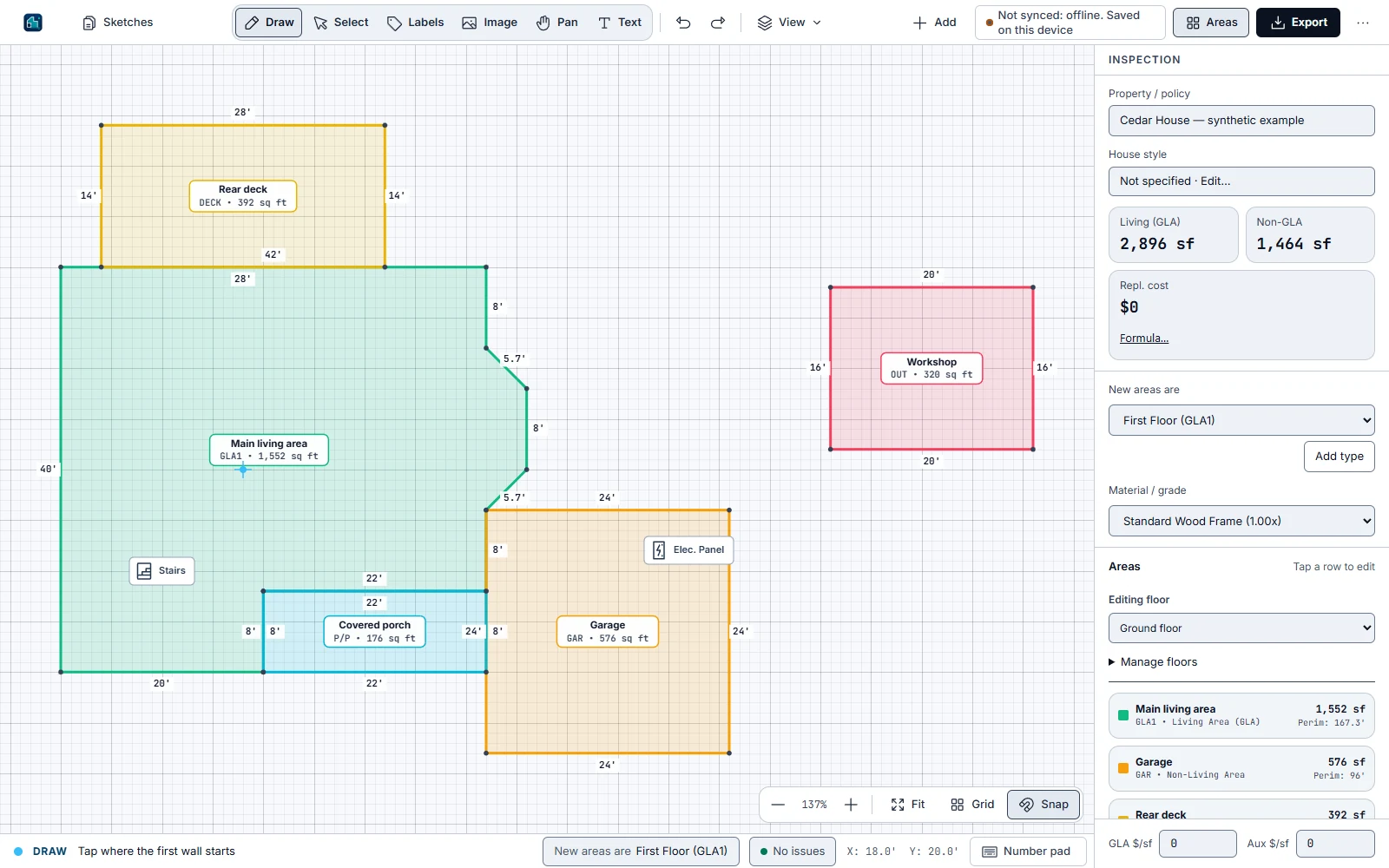
Task: Switch to the Pan tool
Action: click(x=556, y=23)
